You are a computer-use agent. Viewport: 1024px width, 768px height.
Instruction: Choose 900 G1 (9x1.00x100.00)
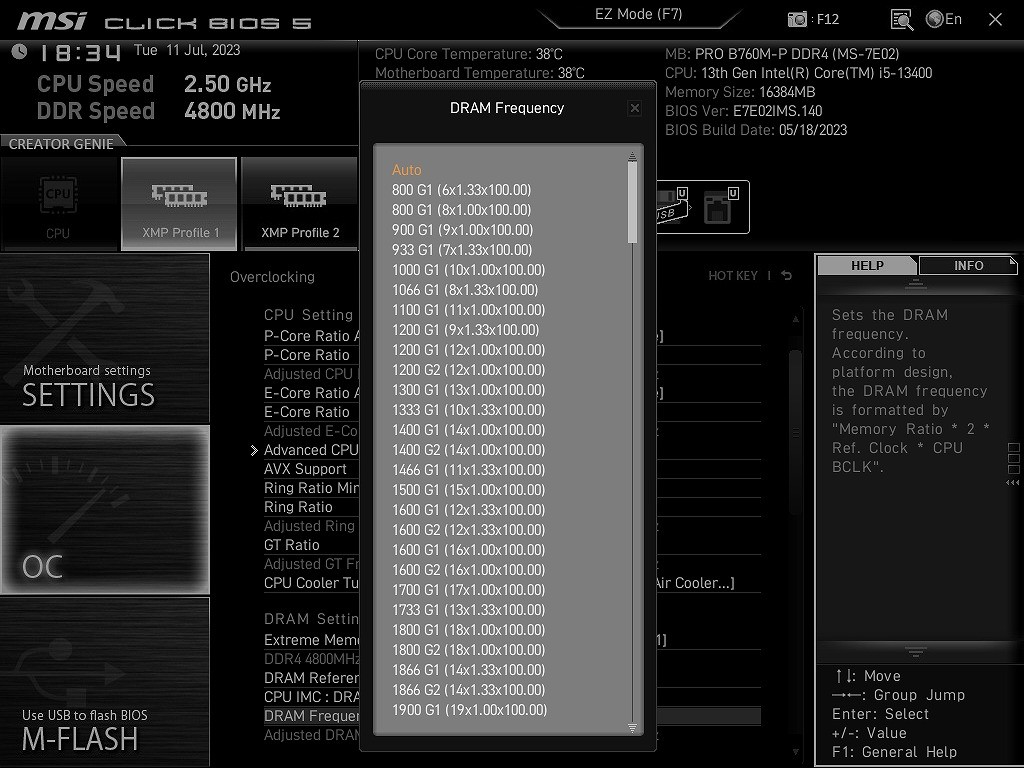pyautogui.click(x=462, y=230)
